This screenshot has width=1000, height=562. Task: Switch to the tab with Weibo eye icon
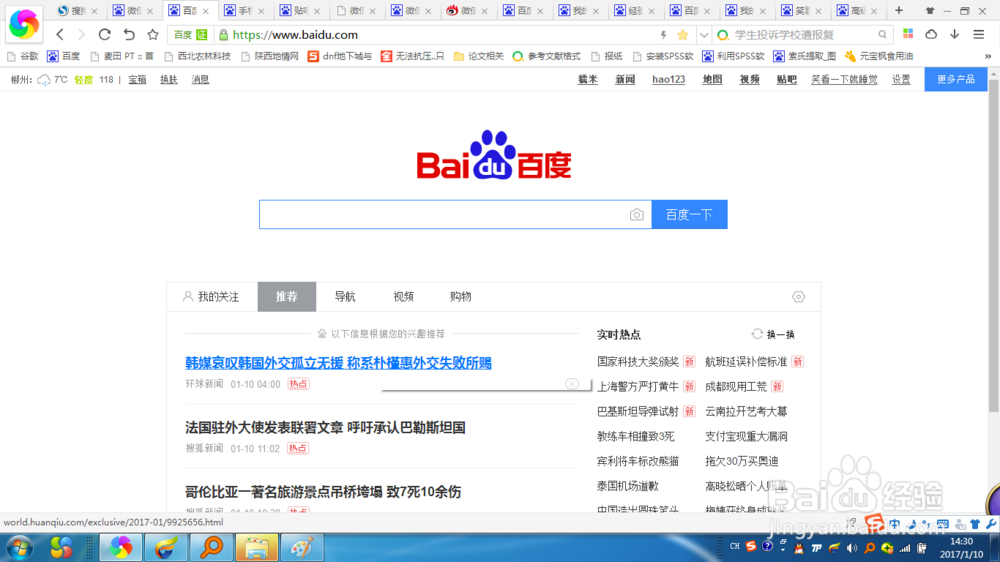pyautogui.click(x=467, y=11)
